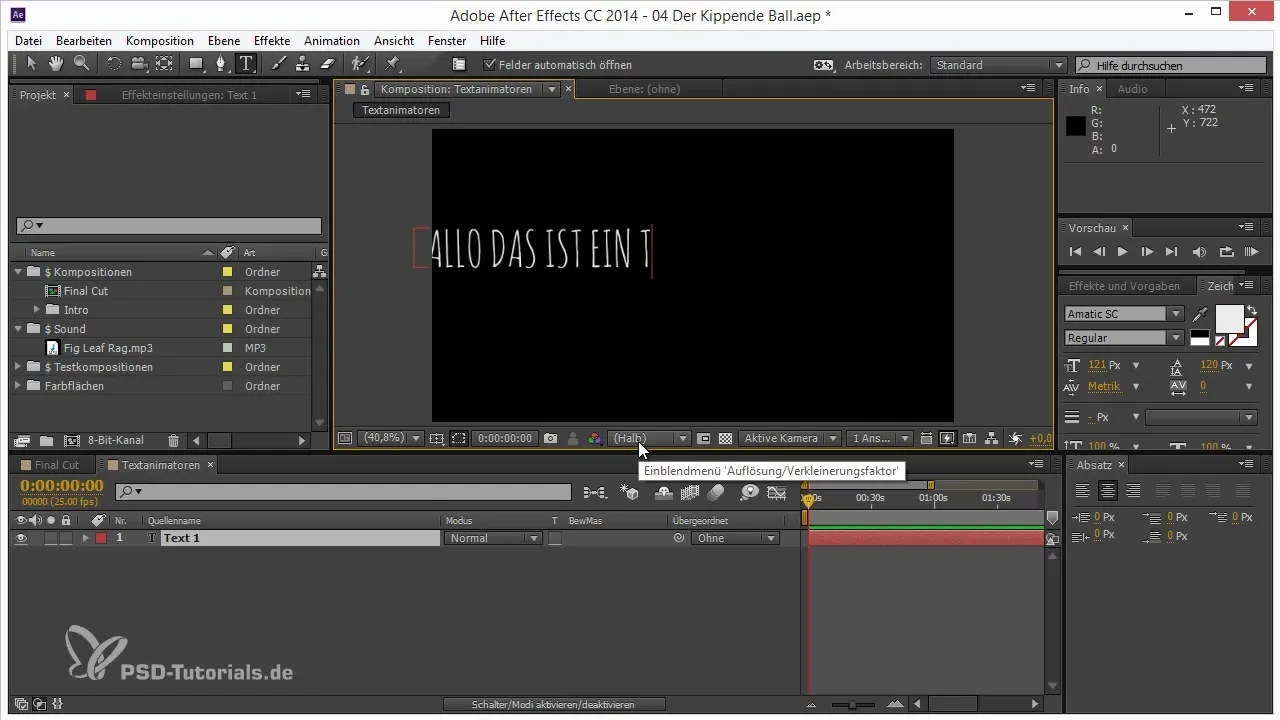Image resolution: width=1280 pixels, height=720 pixels.
Task: Switch to the Final Cut timeline tab
Action: 57,465
